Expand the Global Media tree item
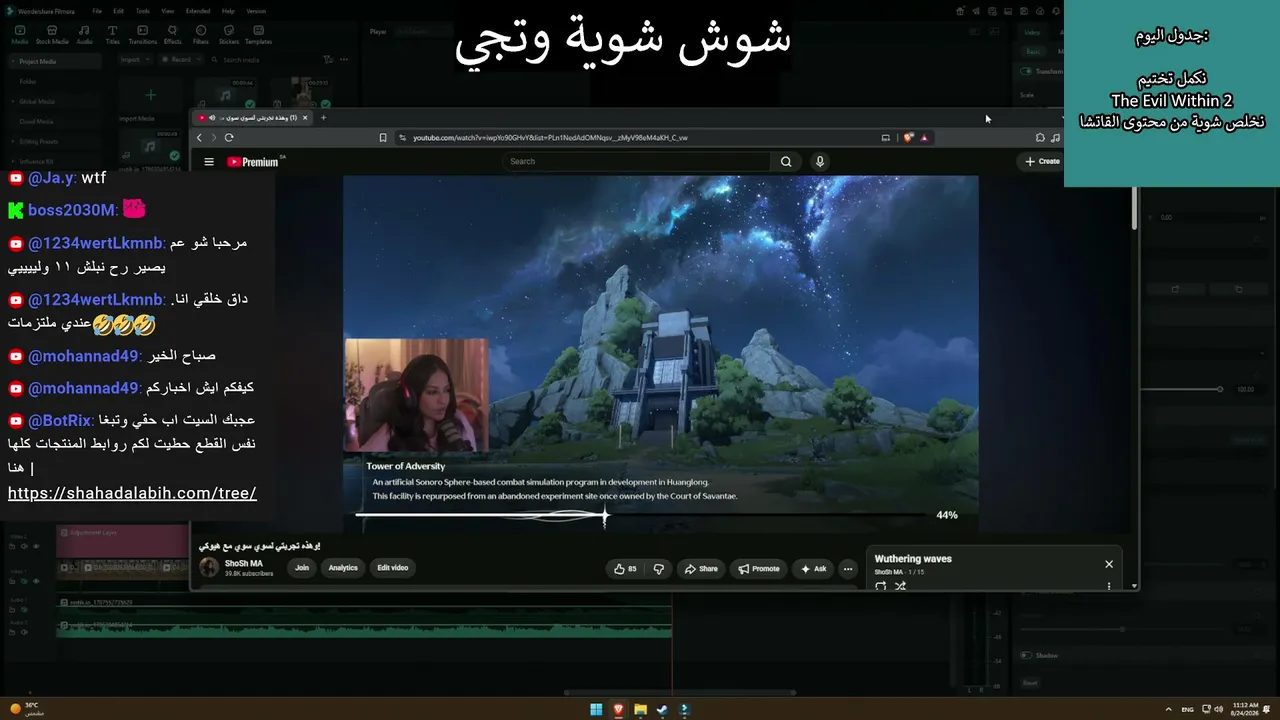Screen dimensions: 1280x720 (14, 101)
